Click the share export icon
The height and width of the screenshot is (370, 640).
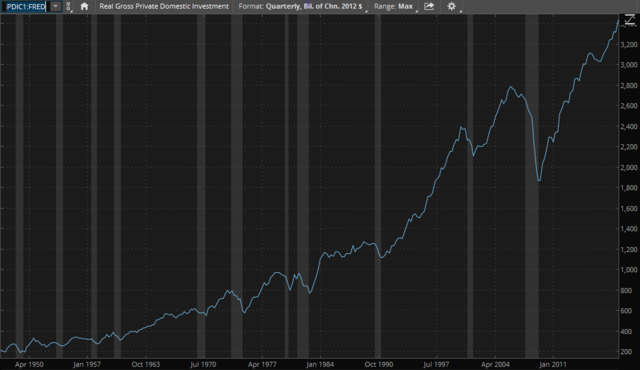tap(429, 7)
